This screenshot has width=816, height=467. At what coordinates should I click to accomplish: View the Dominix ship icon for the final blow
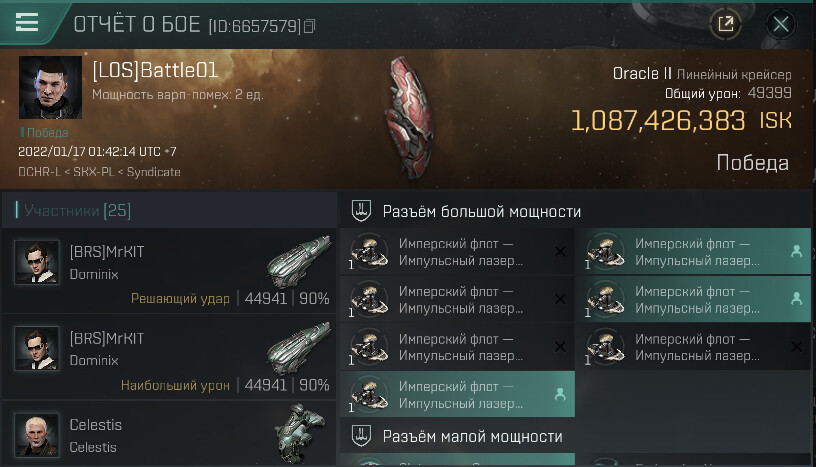pyautogui.click(x=299, y=261)
